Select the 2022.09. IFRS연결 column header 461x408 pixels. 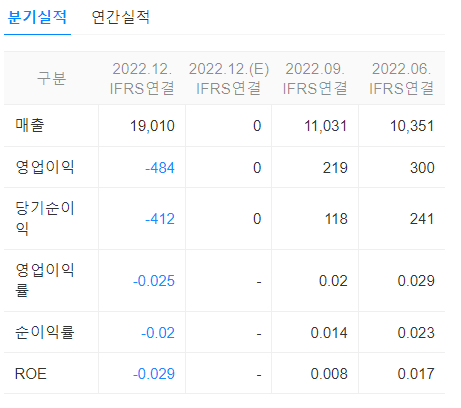click(315, 79)
